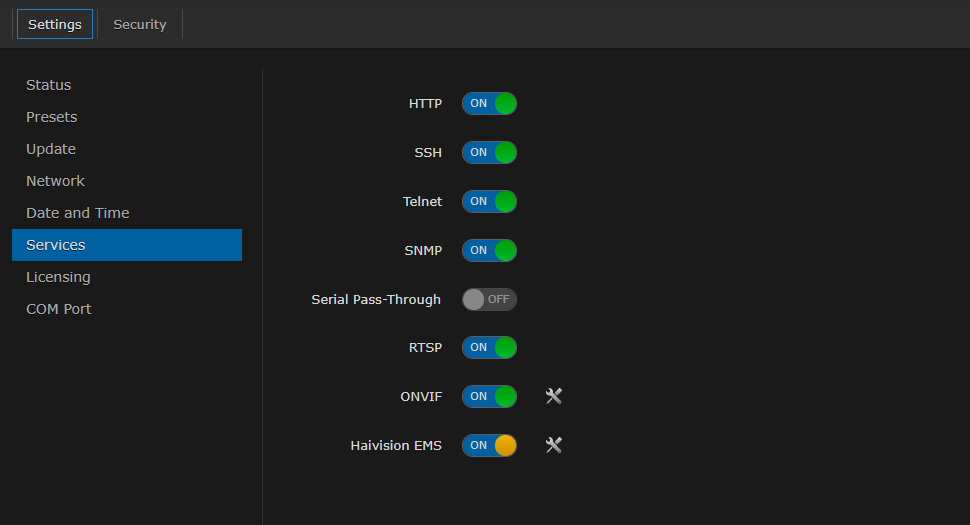Image resolution: width=970 pixels, height=525 pixels.
Task: Toggle the Haivision EMS switch
Action: (x=489, y=445)
